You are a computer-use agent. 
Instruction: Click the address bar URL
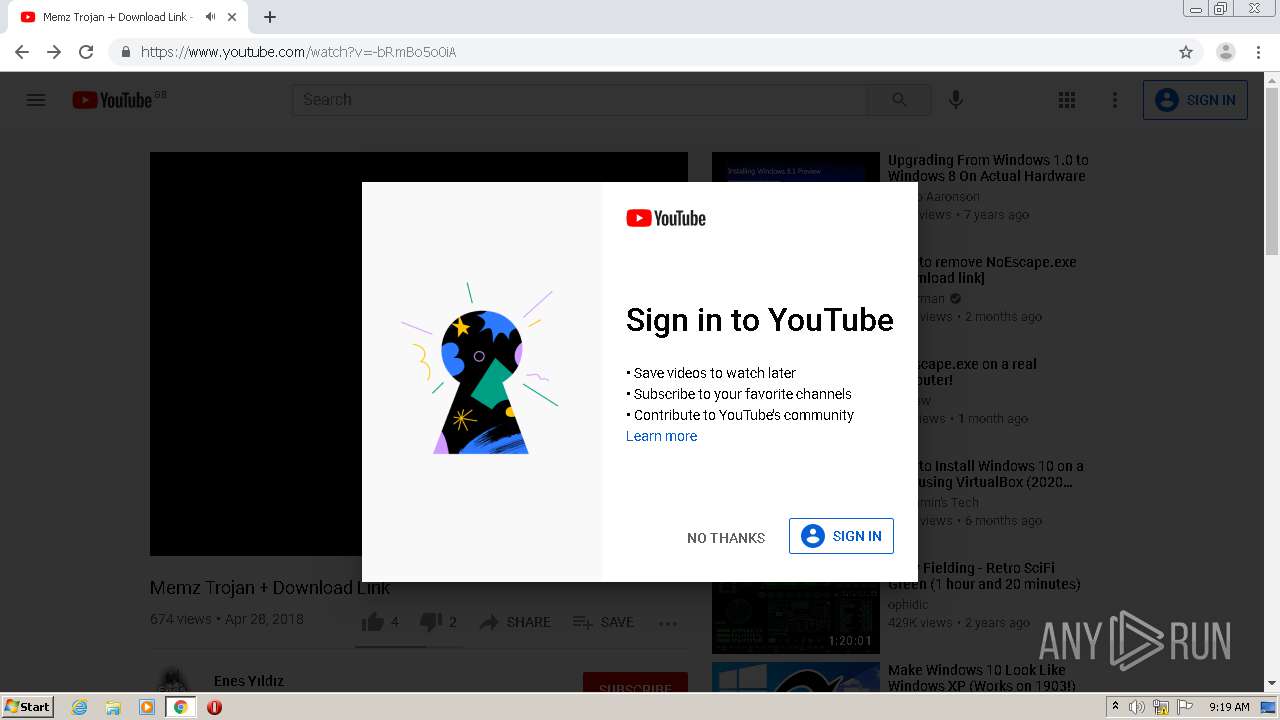[298, 52]
